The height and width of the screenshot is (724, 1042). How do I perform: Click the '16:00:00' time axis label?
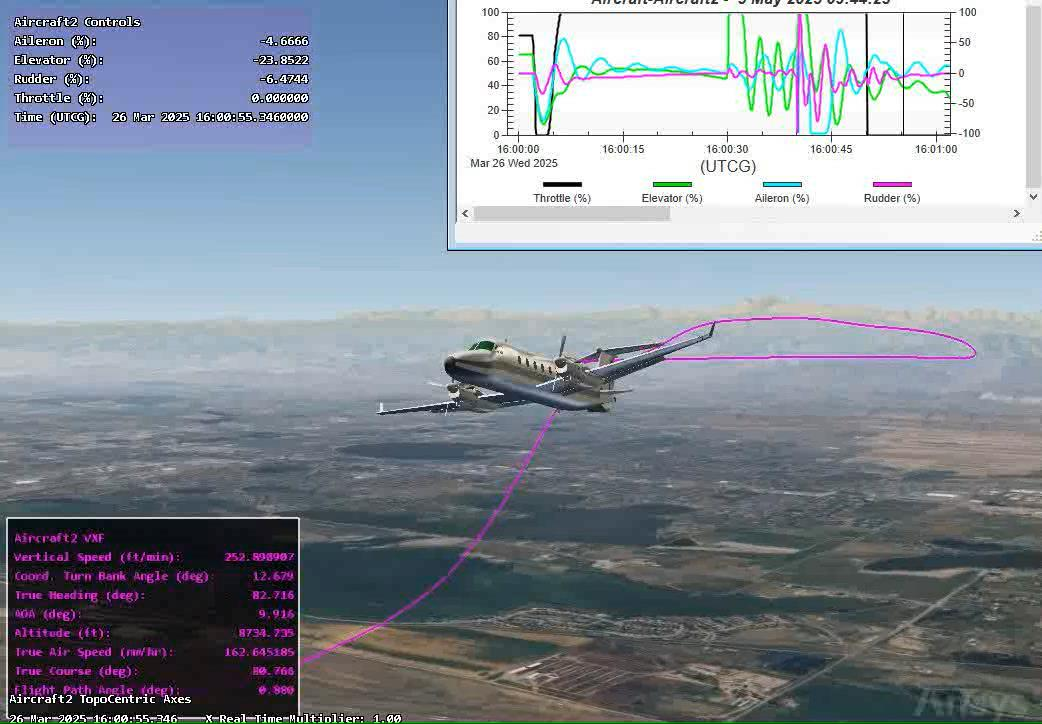[x=518, y=150]
